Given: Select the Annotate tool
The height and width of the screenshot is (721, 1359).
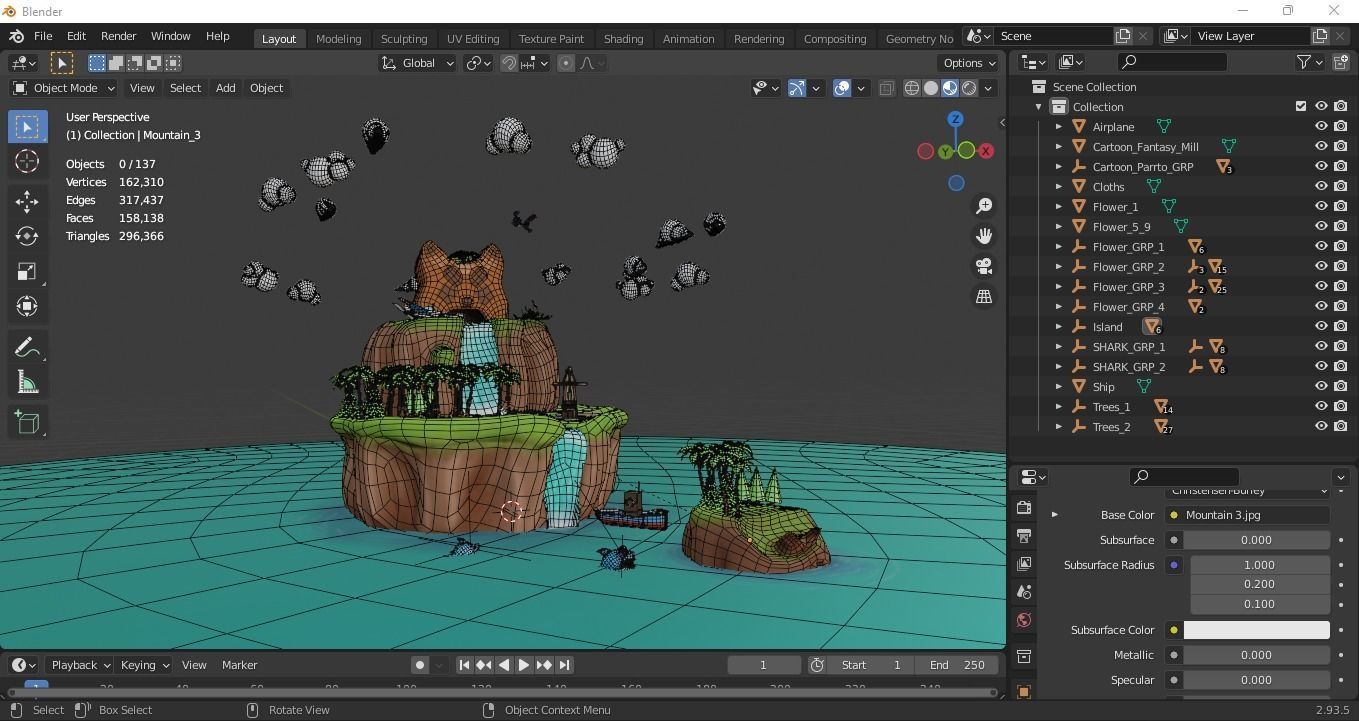Looking at the screenshot, I should click(x=27, y=347).
